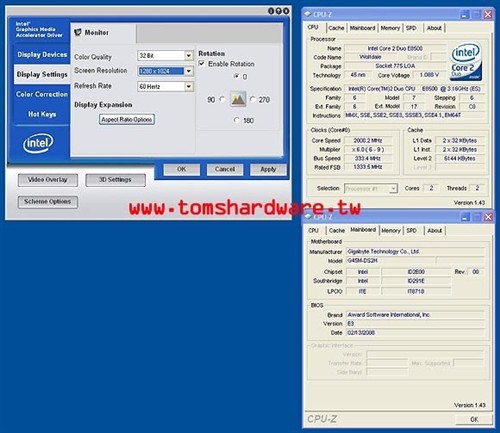Expand the Screen Resolution dropdown list
Screen dimensions: 500x433
[189, 71]
